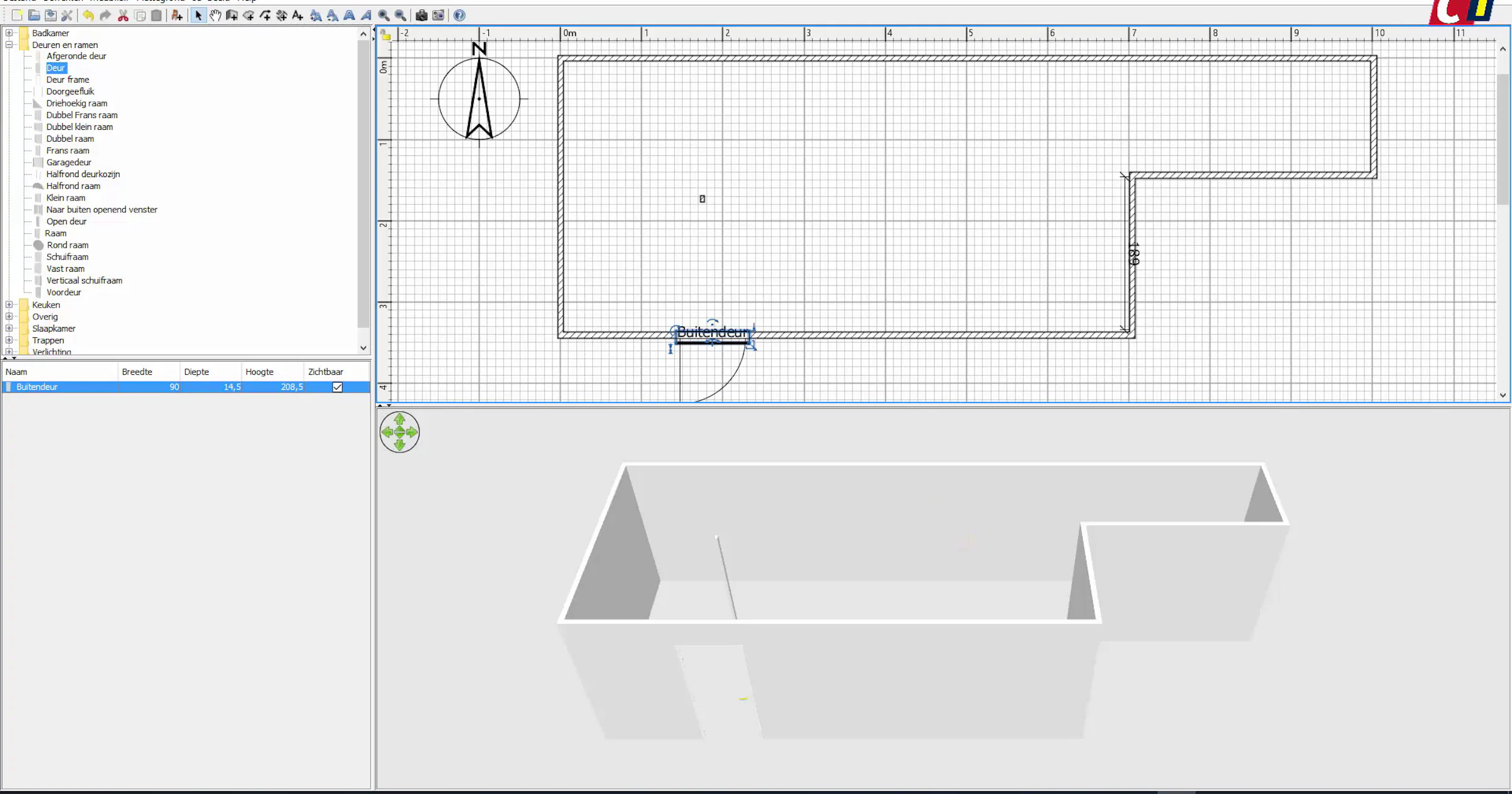The width and height of the screenshot is (1512, 794).
Task: Select the Buitendeur row in the furniture table
Action: (186, 387)
